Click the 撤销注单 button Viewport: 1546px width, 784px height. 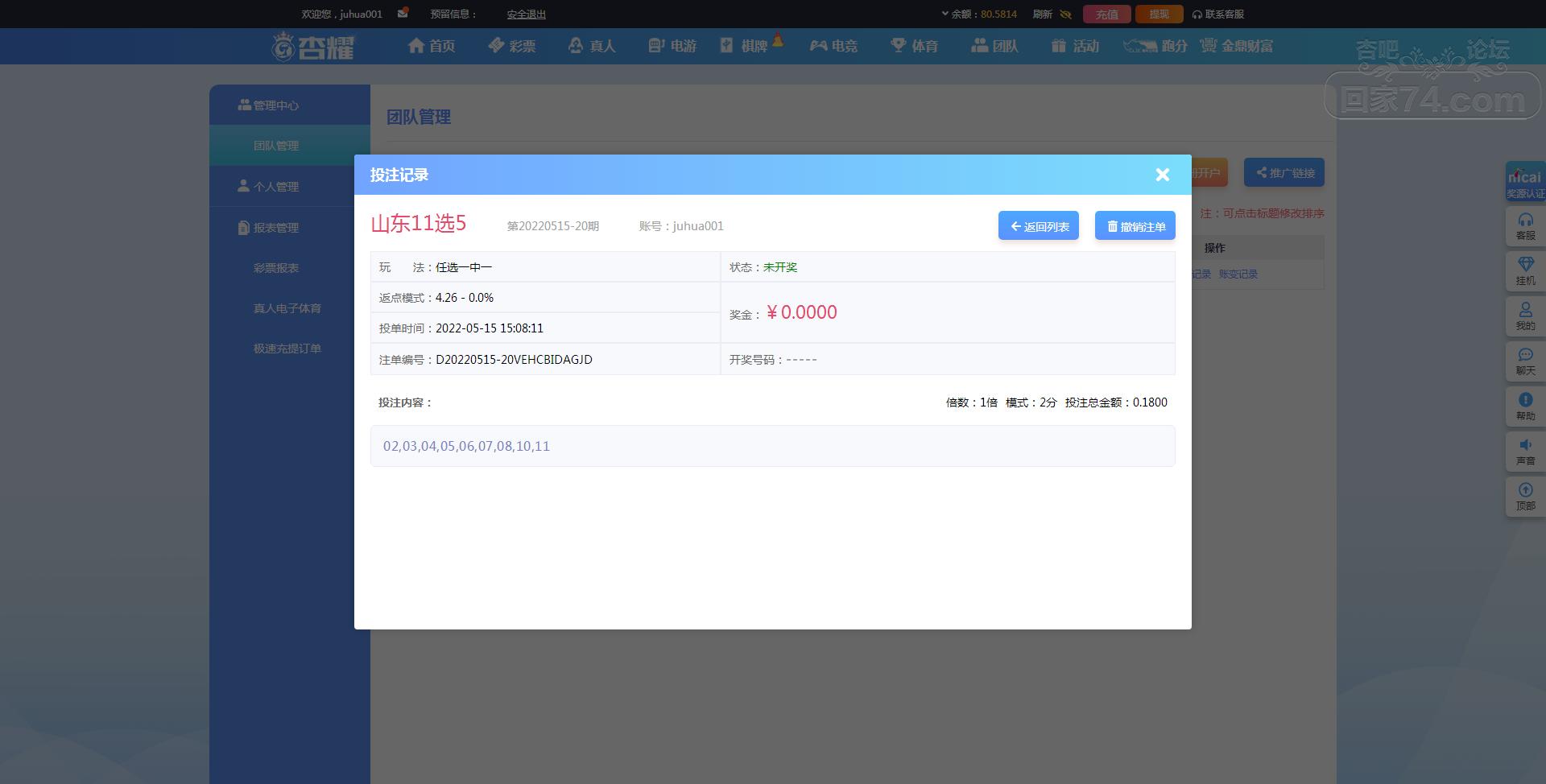(1135, 226)
